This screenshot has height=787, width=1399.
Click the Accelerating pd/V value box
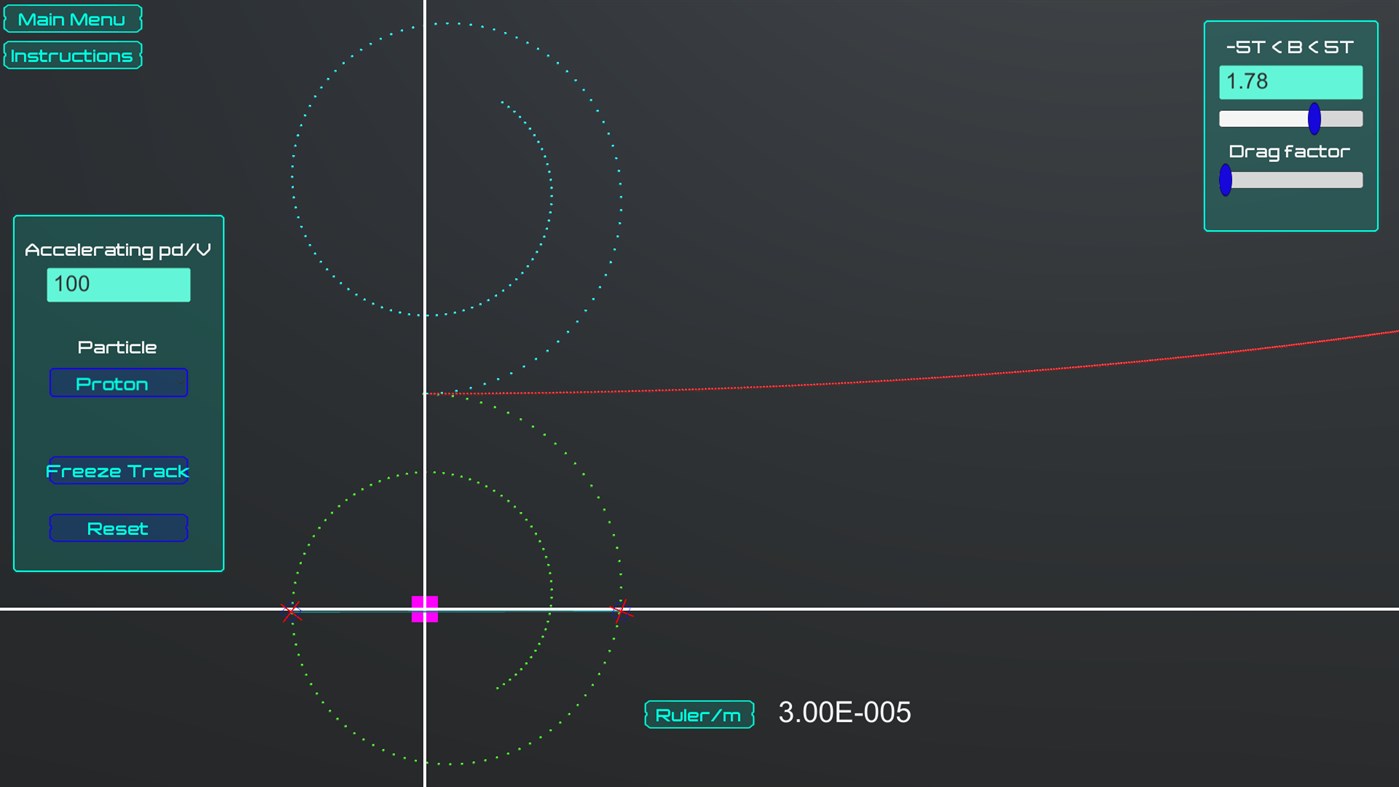click(x=118, y=284)
